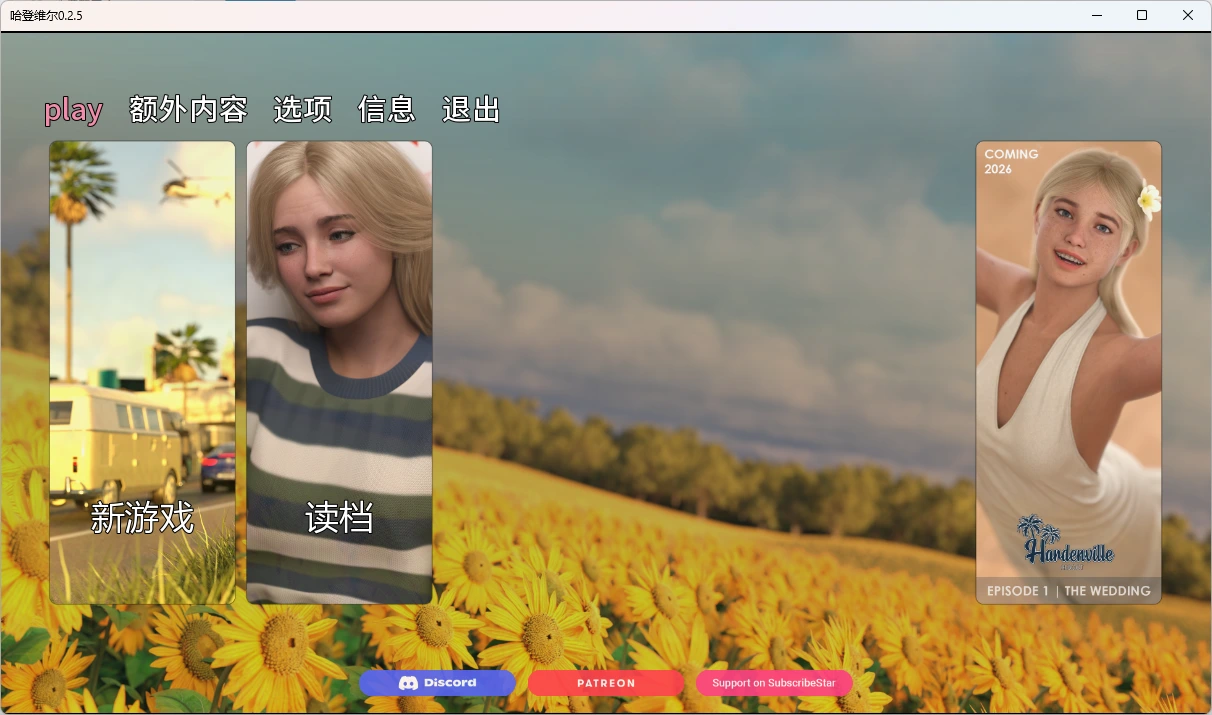The height and width of the screenshot is (715, 1212).
Task: Open the 额外内容 menu
Action: pyautogui.click(x=188, y=109)
